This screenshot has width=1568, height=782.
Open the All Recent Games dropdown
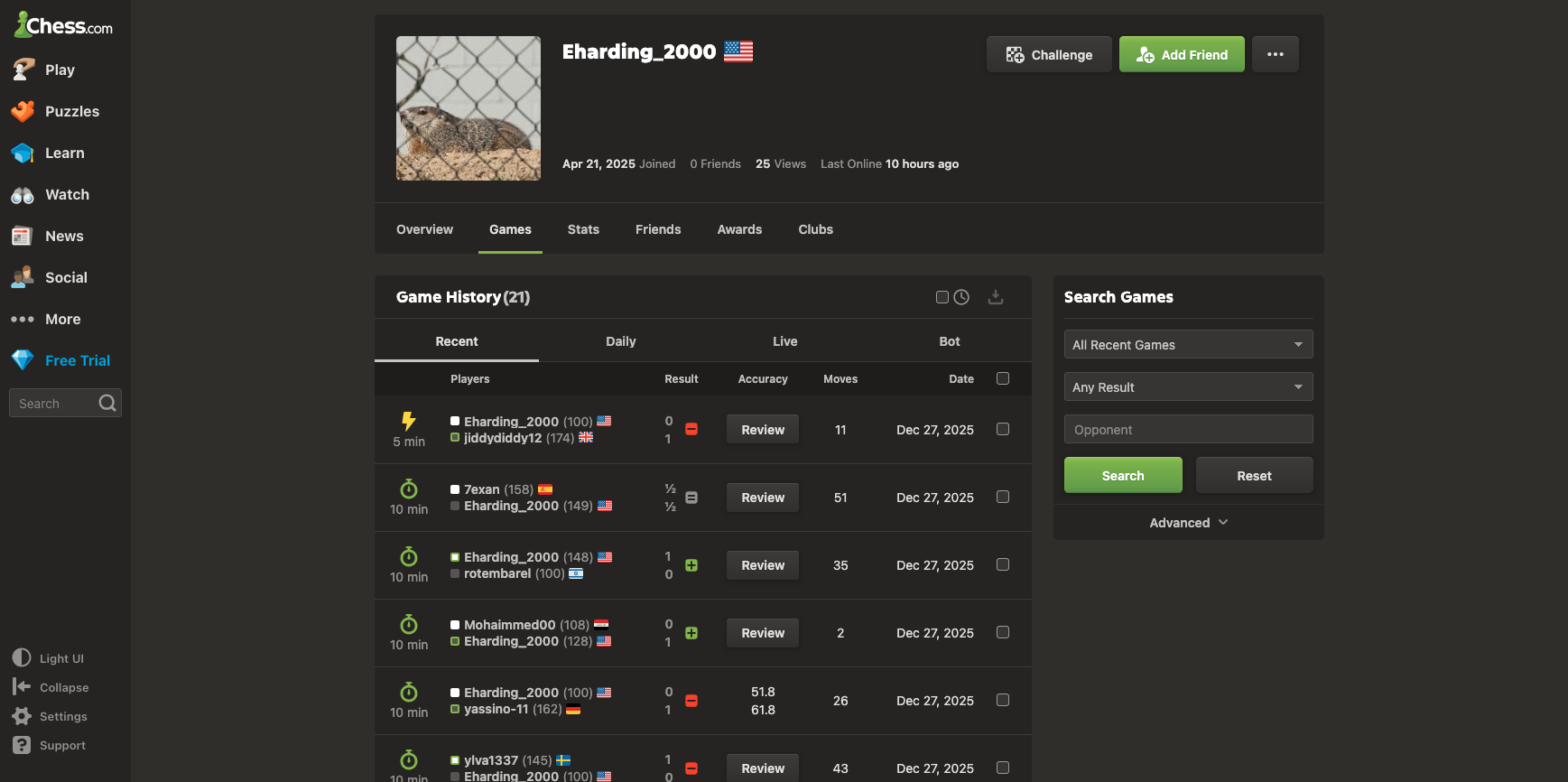click(x=1187, y=345)
